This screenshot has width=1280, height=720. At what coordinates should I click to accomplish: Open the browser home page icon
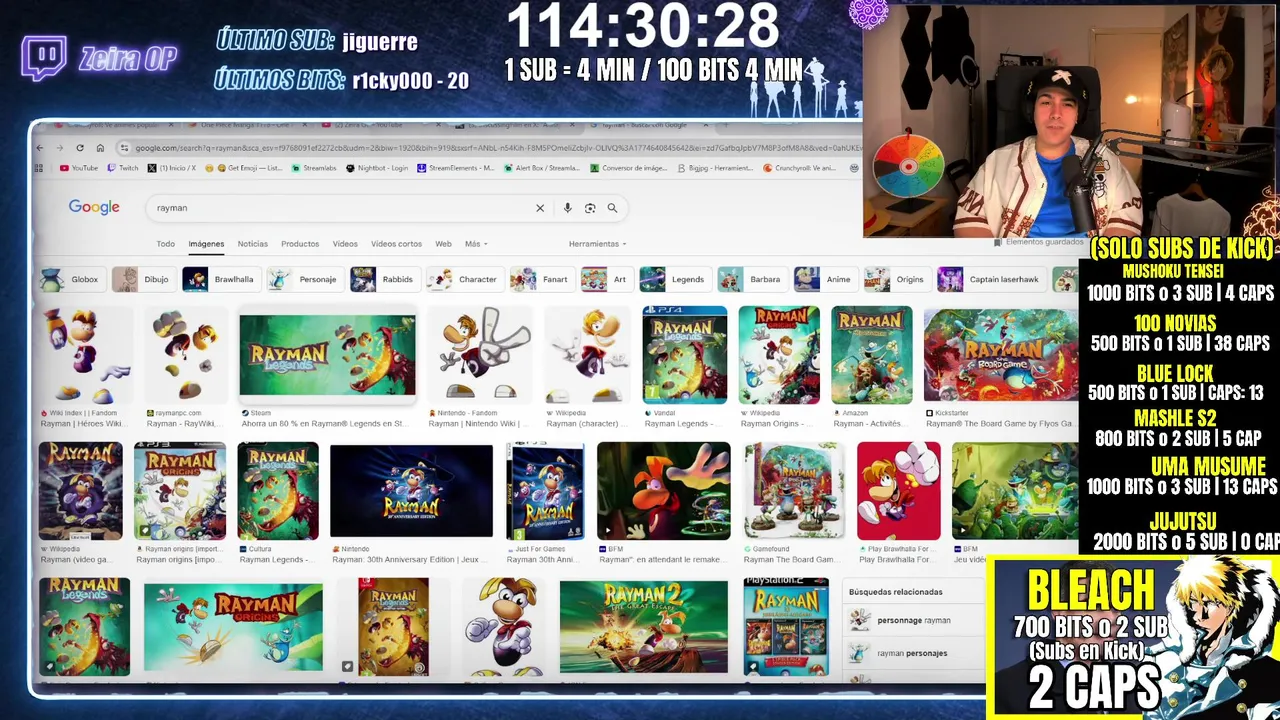point(100,148)
